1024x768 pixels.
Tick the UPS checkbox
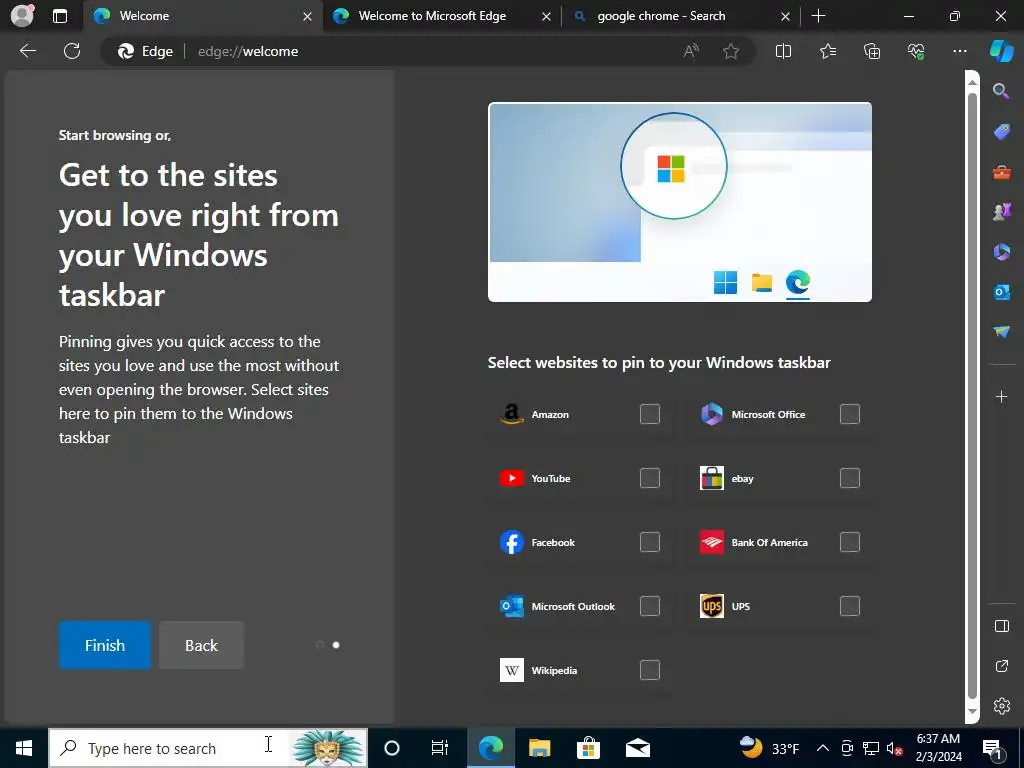(850, 606)
